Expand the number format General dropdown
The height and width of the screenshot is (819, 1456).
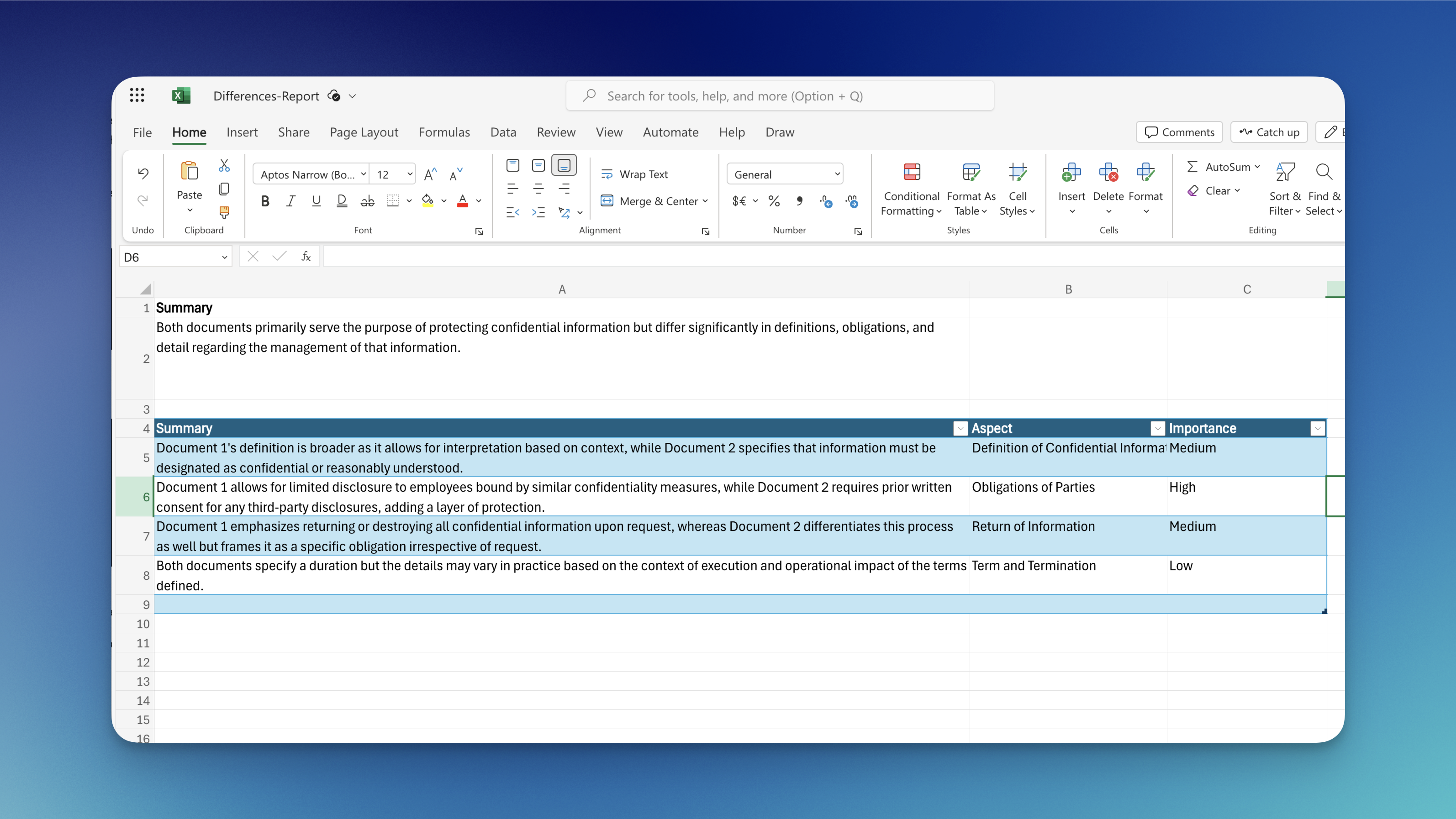pos(837,174)
